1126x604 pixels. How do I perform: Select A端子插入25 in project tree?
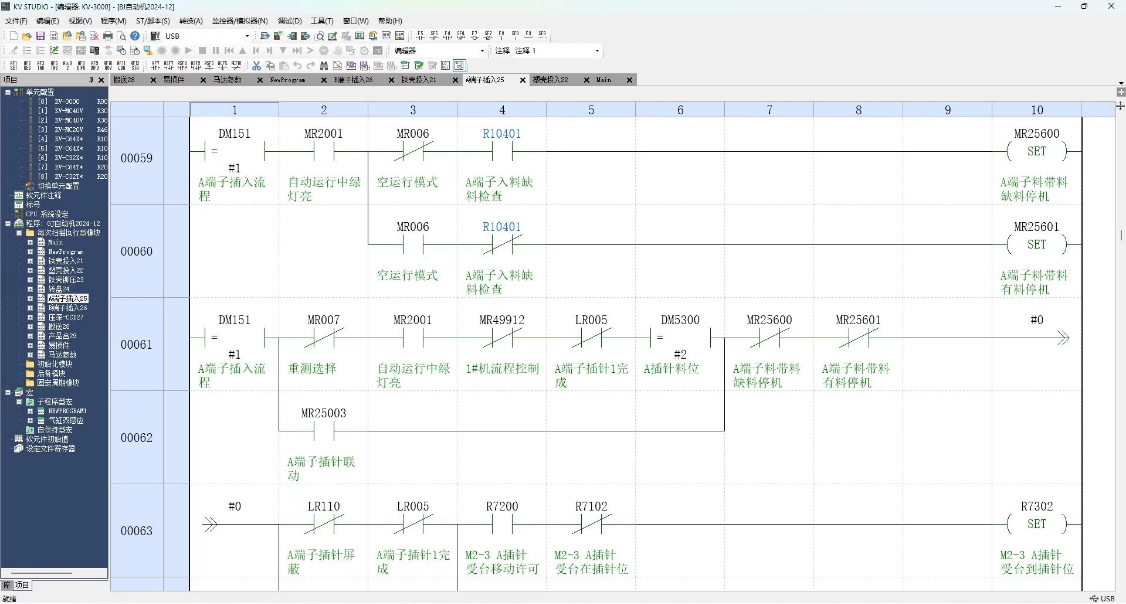tap(68, 298)
